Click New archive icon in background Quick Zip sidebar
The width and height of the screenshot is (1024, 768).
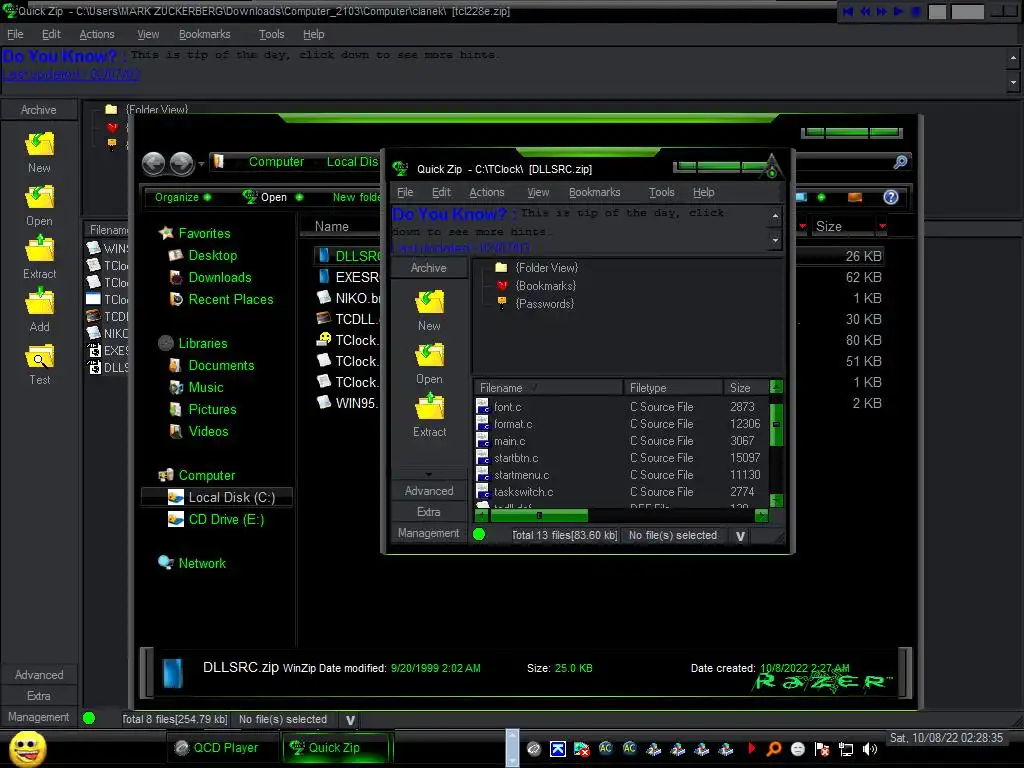(39, 144)
